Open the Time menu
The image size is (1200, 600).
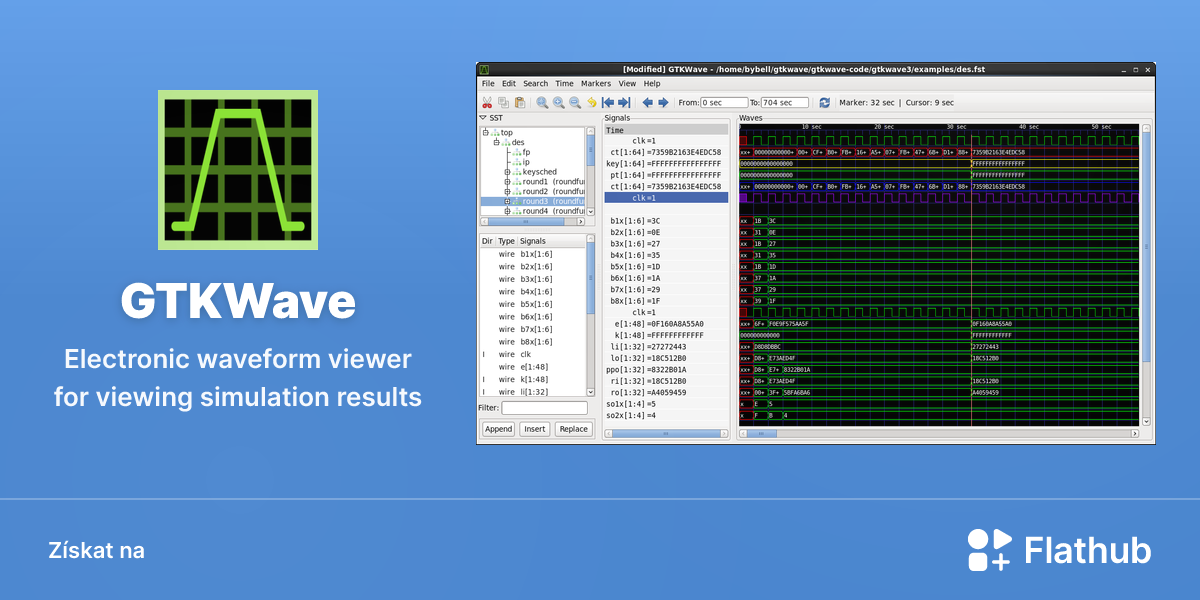click(565, 84)
